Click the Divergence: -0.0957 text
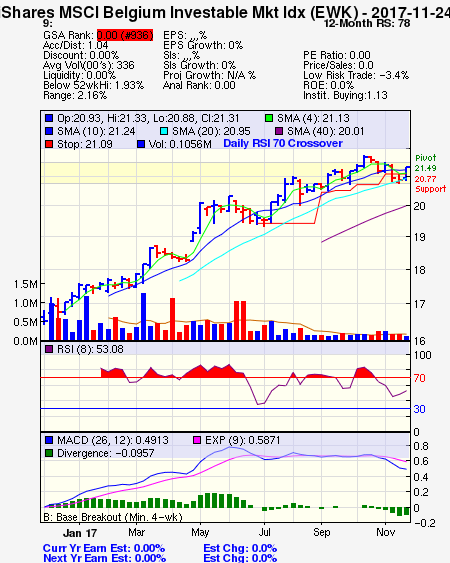 [106, 453]
